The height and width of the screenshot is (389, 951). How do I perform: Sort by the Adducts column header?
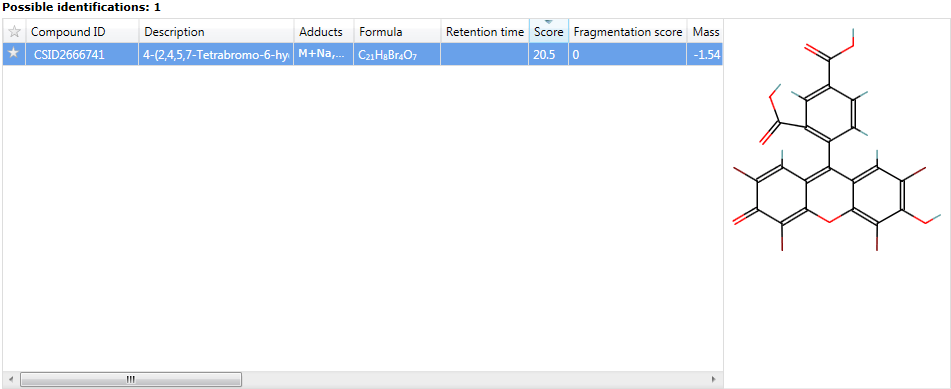pos(323,32)
